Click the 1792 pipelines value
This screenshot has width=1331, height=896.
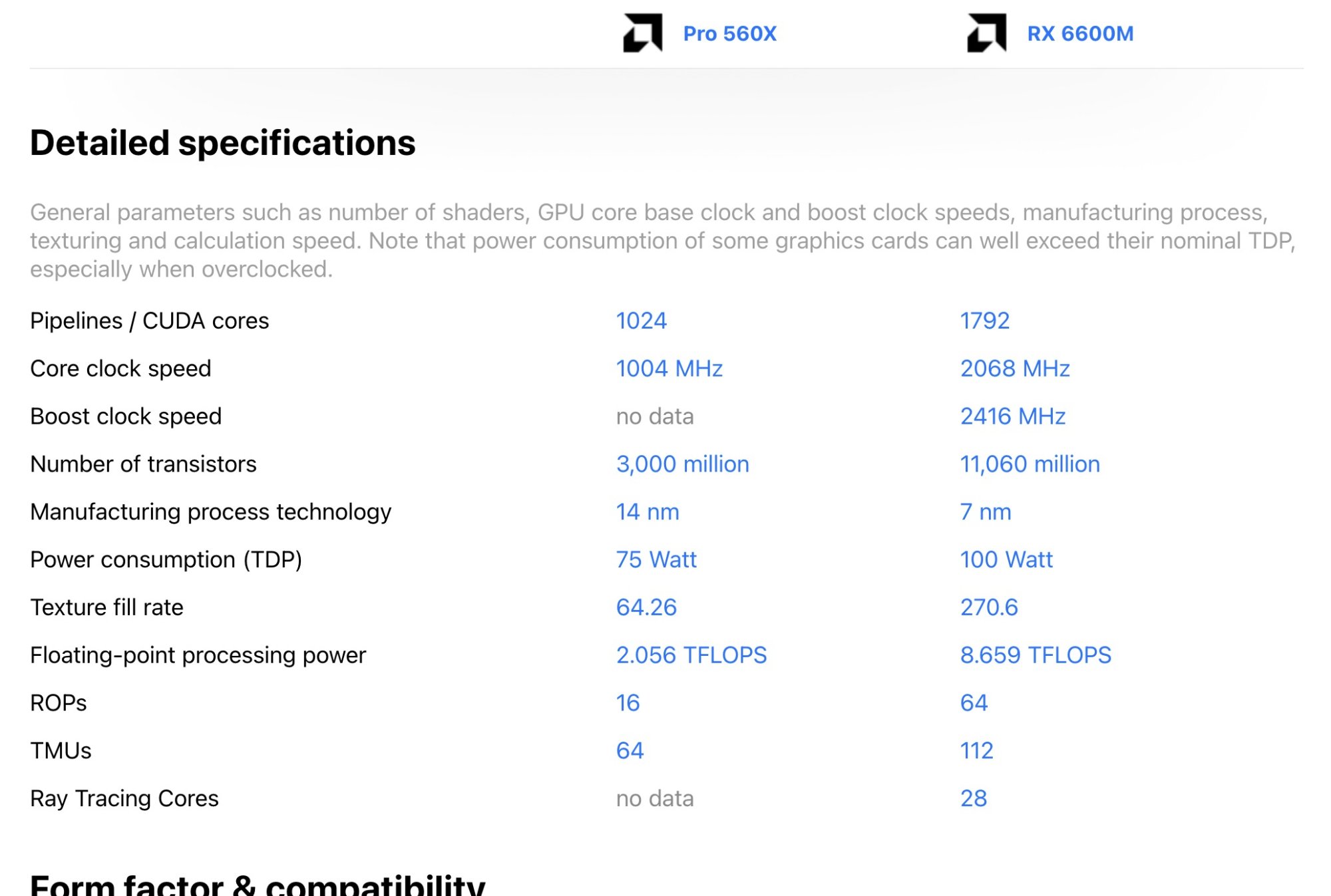tap(984, 321)
